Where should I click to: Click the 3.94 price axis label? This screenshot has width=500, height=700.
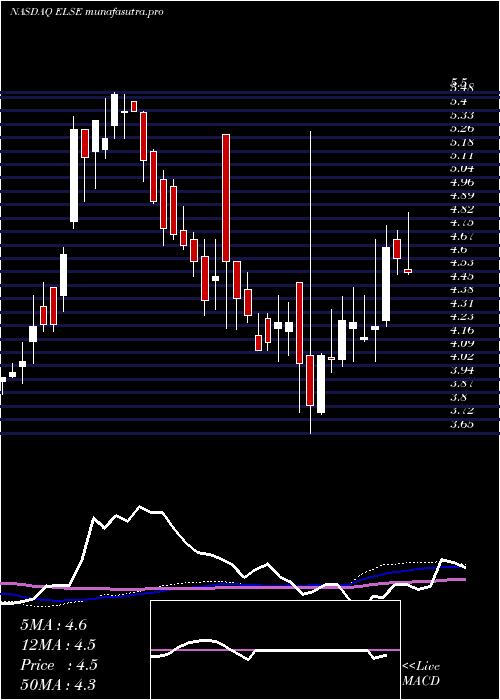462,370
